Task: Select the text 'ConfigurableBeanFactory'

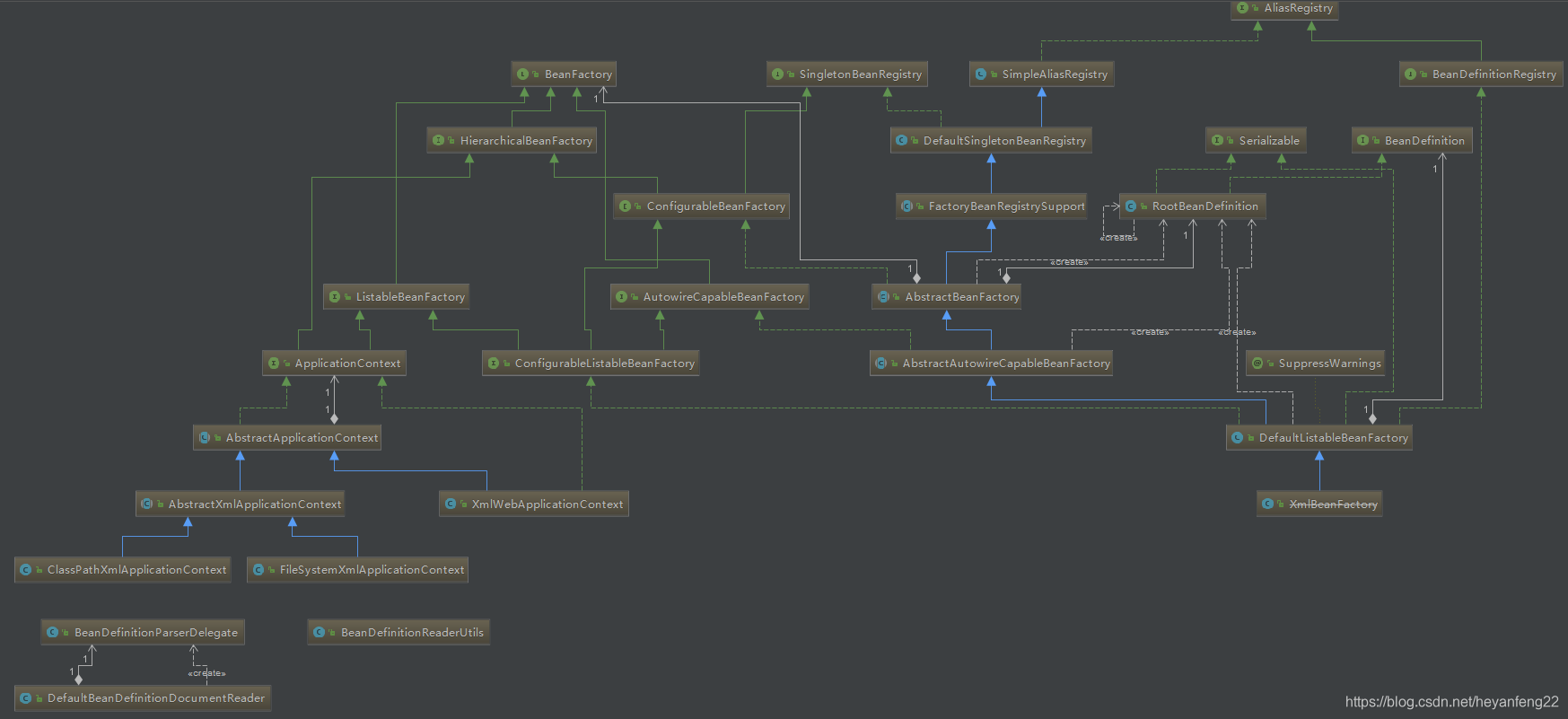Action: [x=716, y=206]
